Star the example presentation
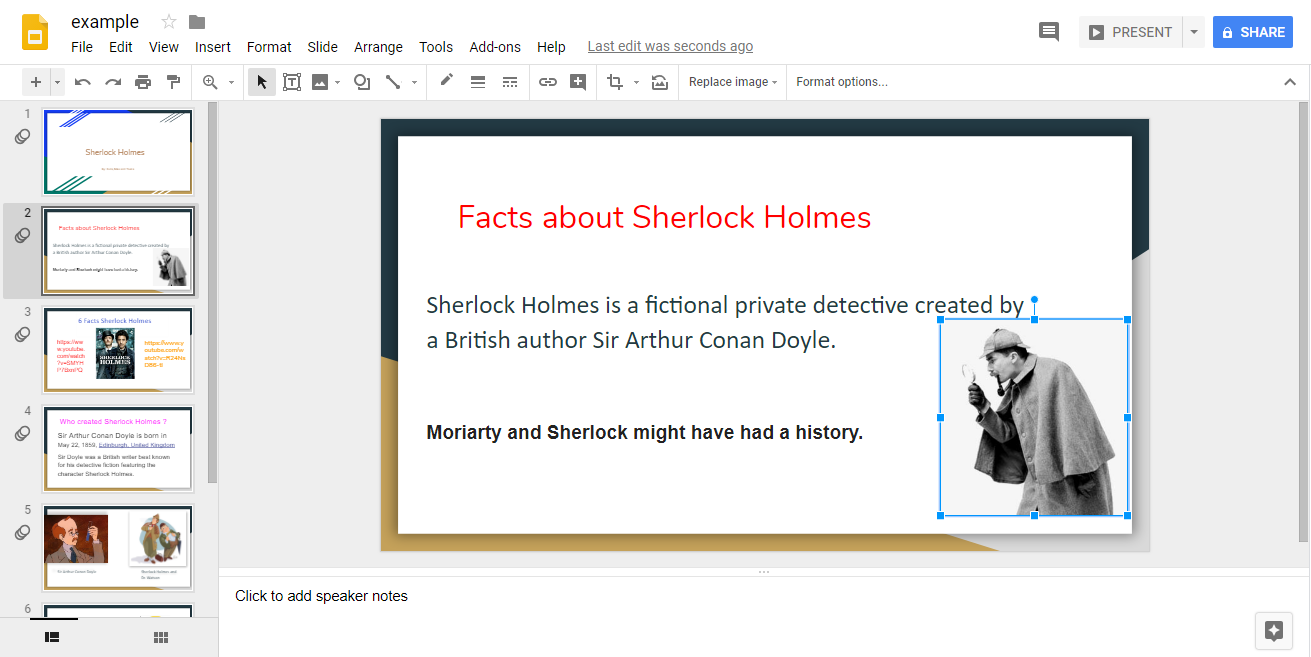This screenshot has height=657, width=1311. point(169,22)
